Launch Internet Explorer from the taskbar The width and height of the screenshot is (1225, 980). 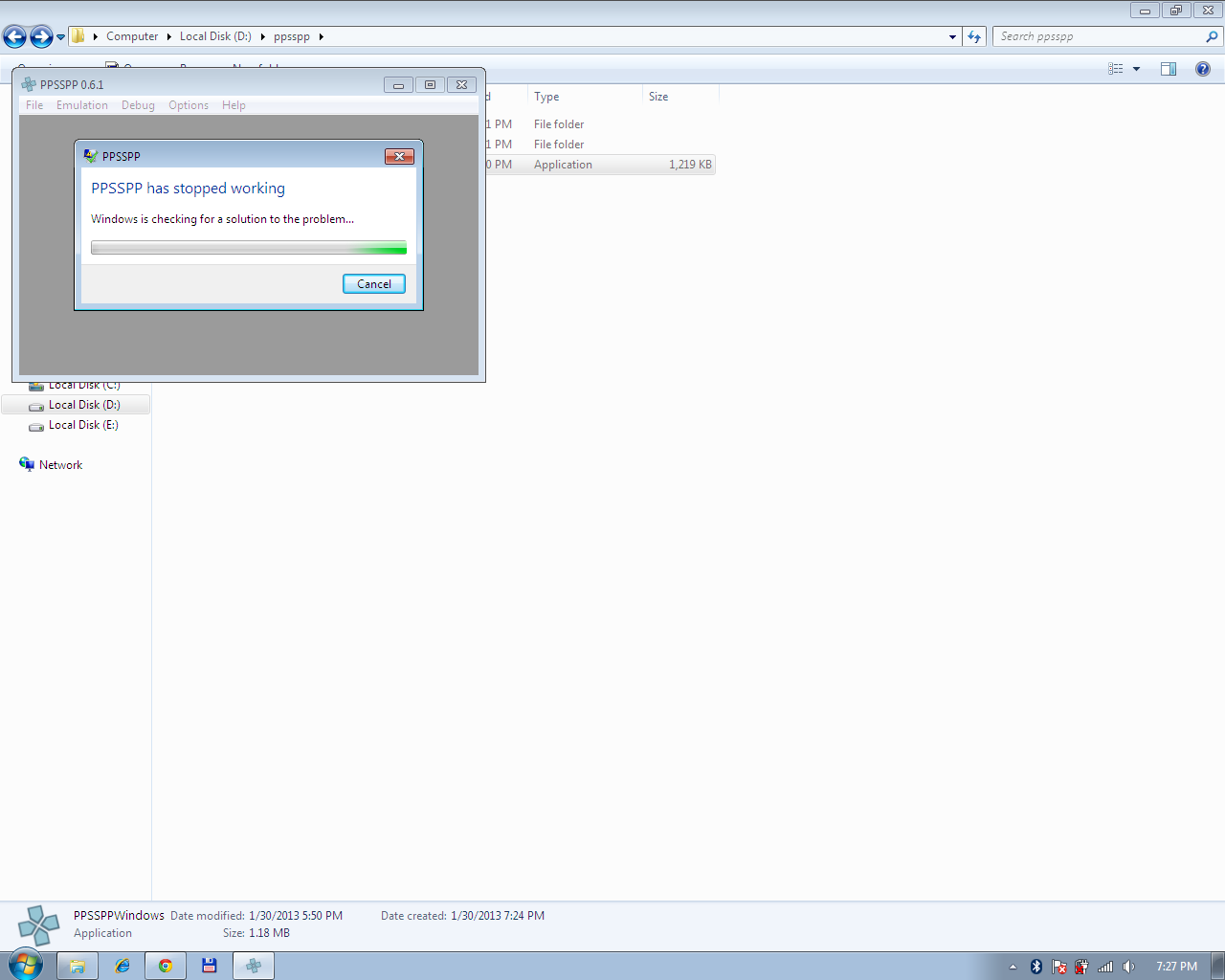click(x=122, y=966)
